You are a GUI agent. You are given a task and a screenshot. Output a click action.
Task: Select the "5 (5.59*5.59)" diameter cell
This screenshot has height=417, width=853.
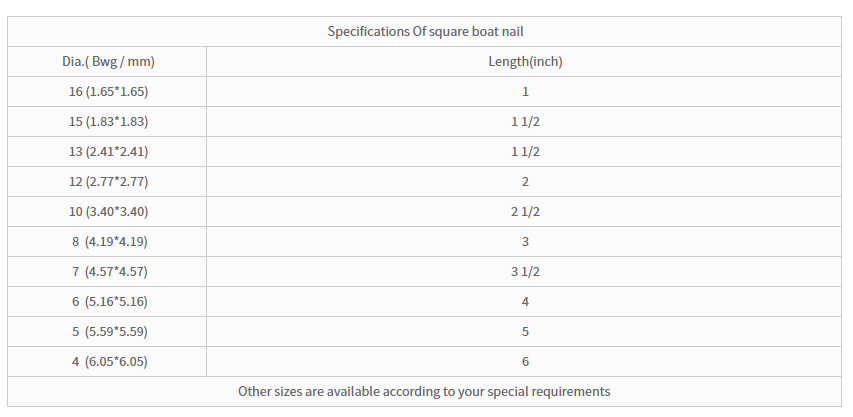coord(108,332)
